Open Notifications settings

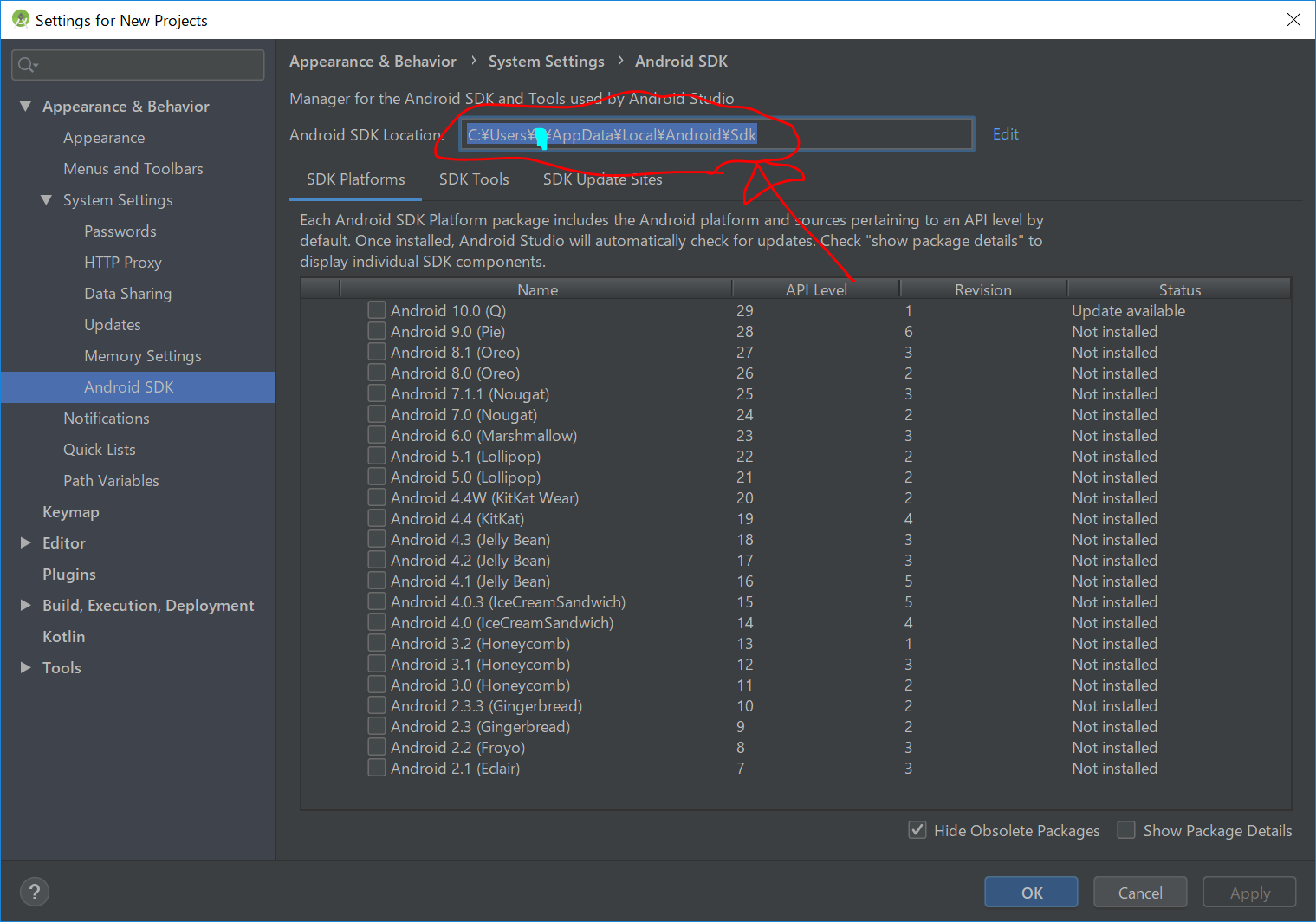pos(106,419)
